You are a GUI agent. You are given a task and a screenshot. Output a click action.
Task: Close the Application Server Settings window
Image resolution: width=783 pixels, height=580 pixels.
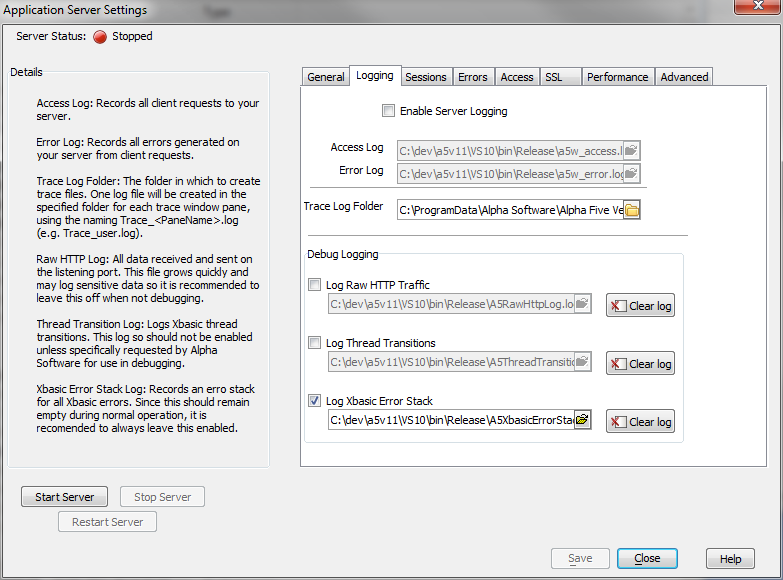758,6
